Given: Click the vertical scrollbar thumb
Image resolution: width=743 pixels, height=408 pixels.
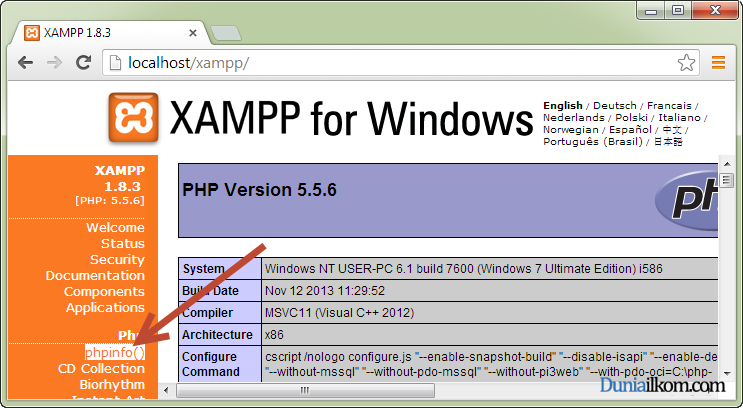Looking at the screenshot, I should pyautogui.click(x=726, y=181).
